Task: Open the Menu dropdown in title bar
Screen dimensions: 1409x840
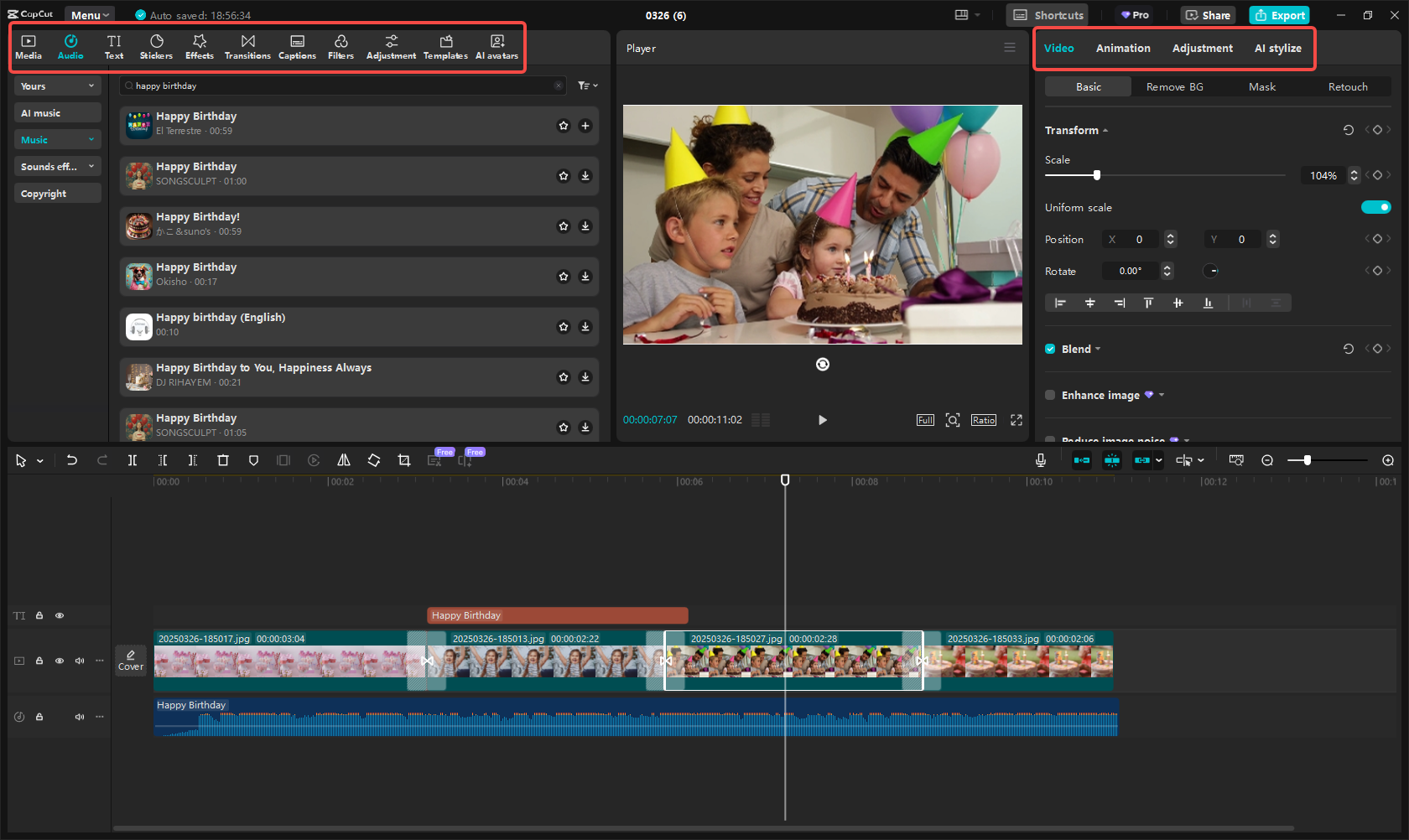Action: (x=90, y=15)
